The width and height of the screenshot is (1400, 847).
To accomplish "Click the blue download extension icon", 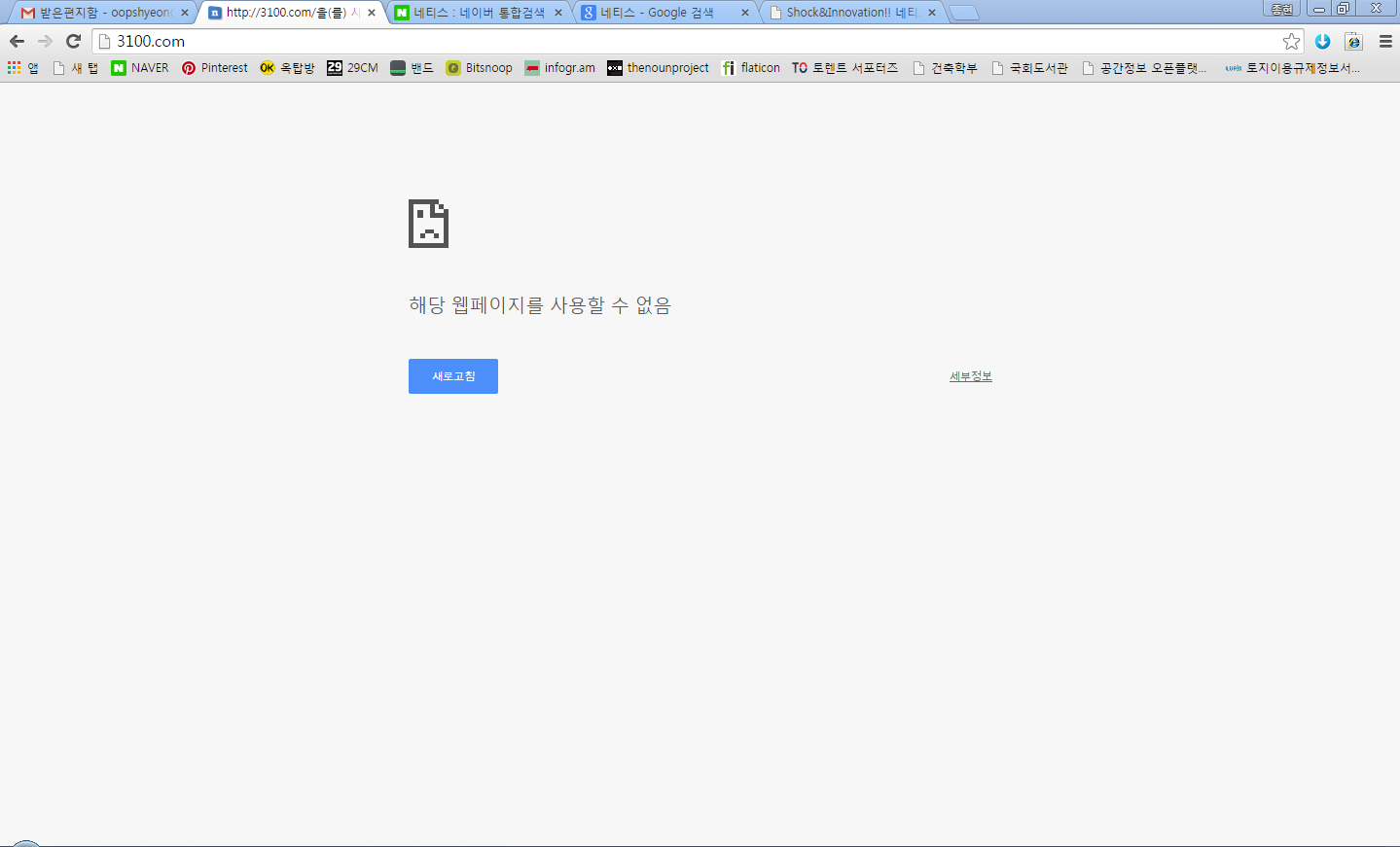I will (1322, 41).
